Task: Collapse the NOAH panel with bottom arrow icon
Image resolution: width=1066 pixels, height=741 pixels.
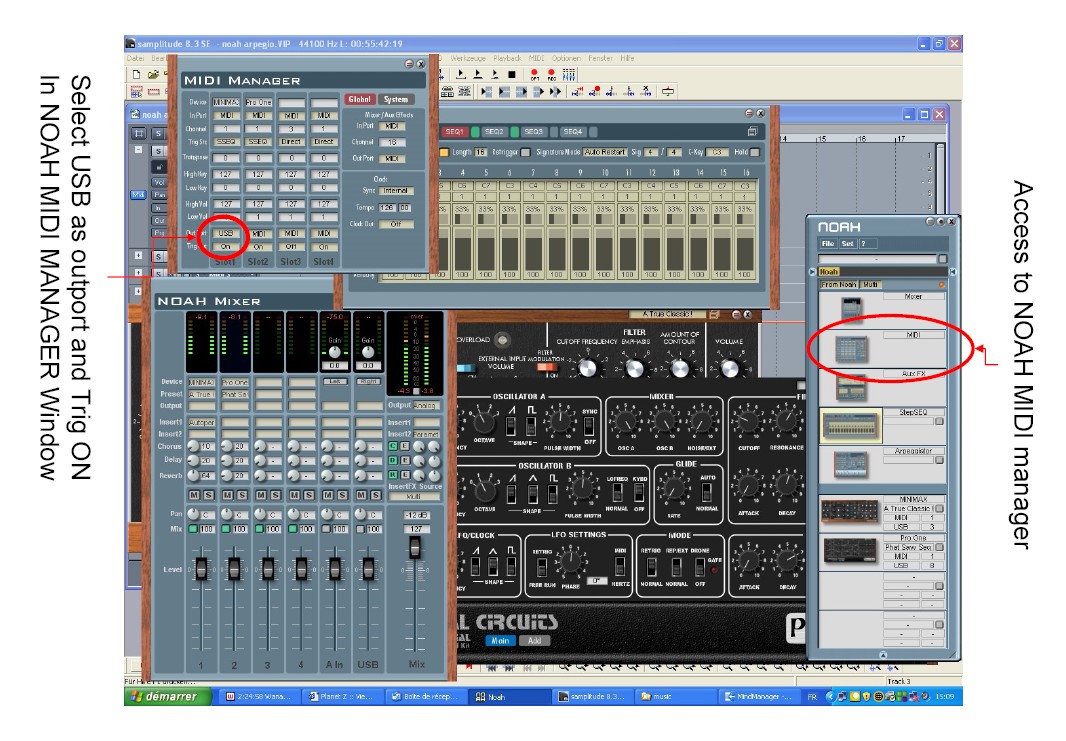Action: click(x=882, y=655)
